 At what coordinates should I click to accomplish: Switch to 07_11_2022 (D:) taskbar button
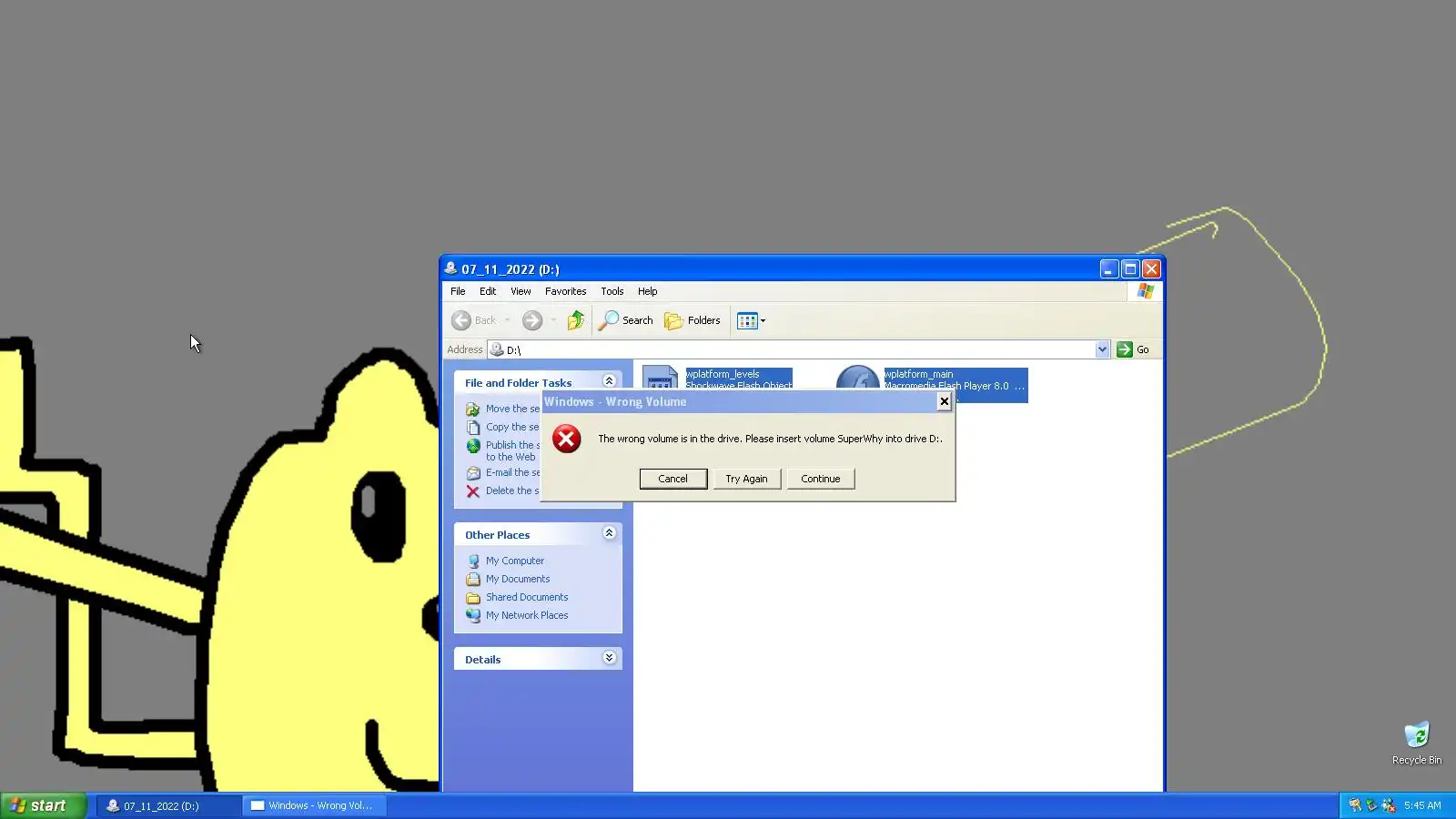click(x=168, y=805)
